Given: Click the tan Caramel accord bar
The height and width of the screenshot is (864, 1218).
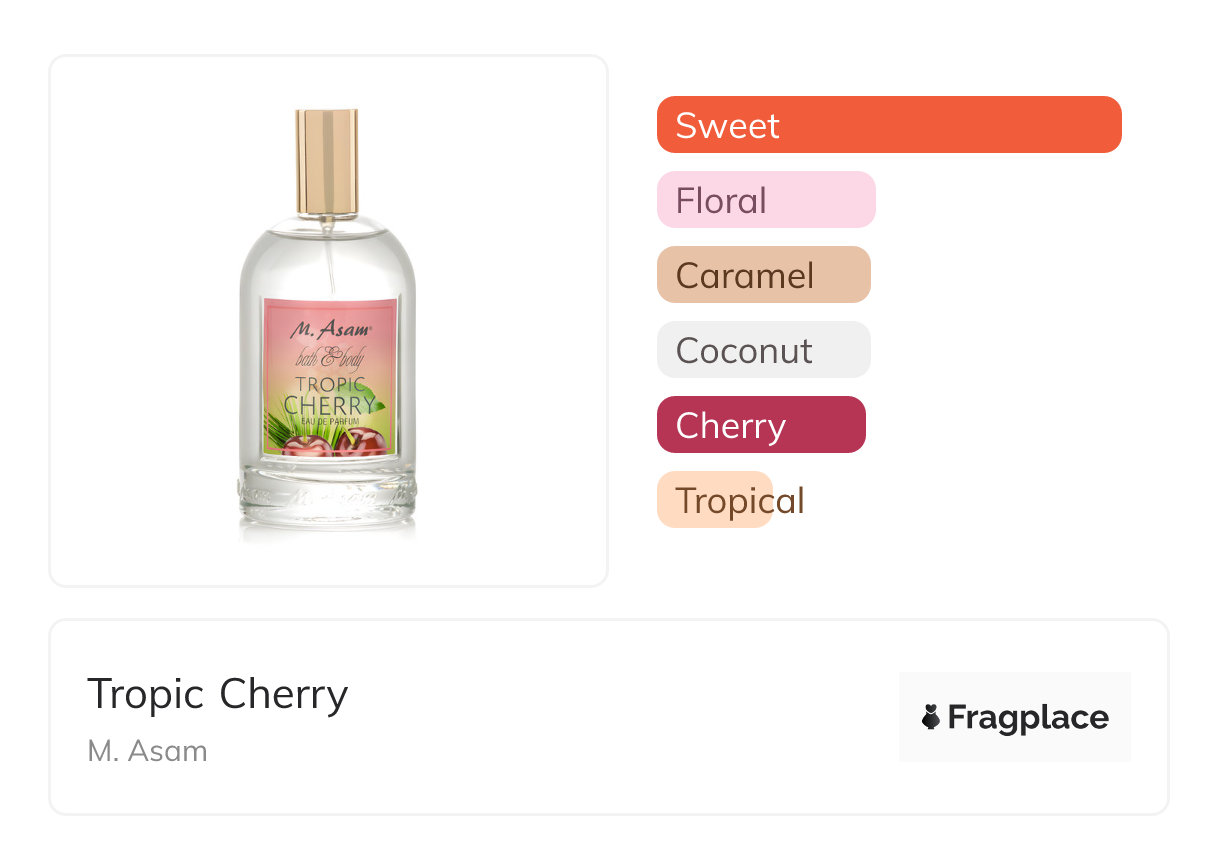Looking at the screenshot, I should 763,275.
